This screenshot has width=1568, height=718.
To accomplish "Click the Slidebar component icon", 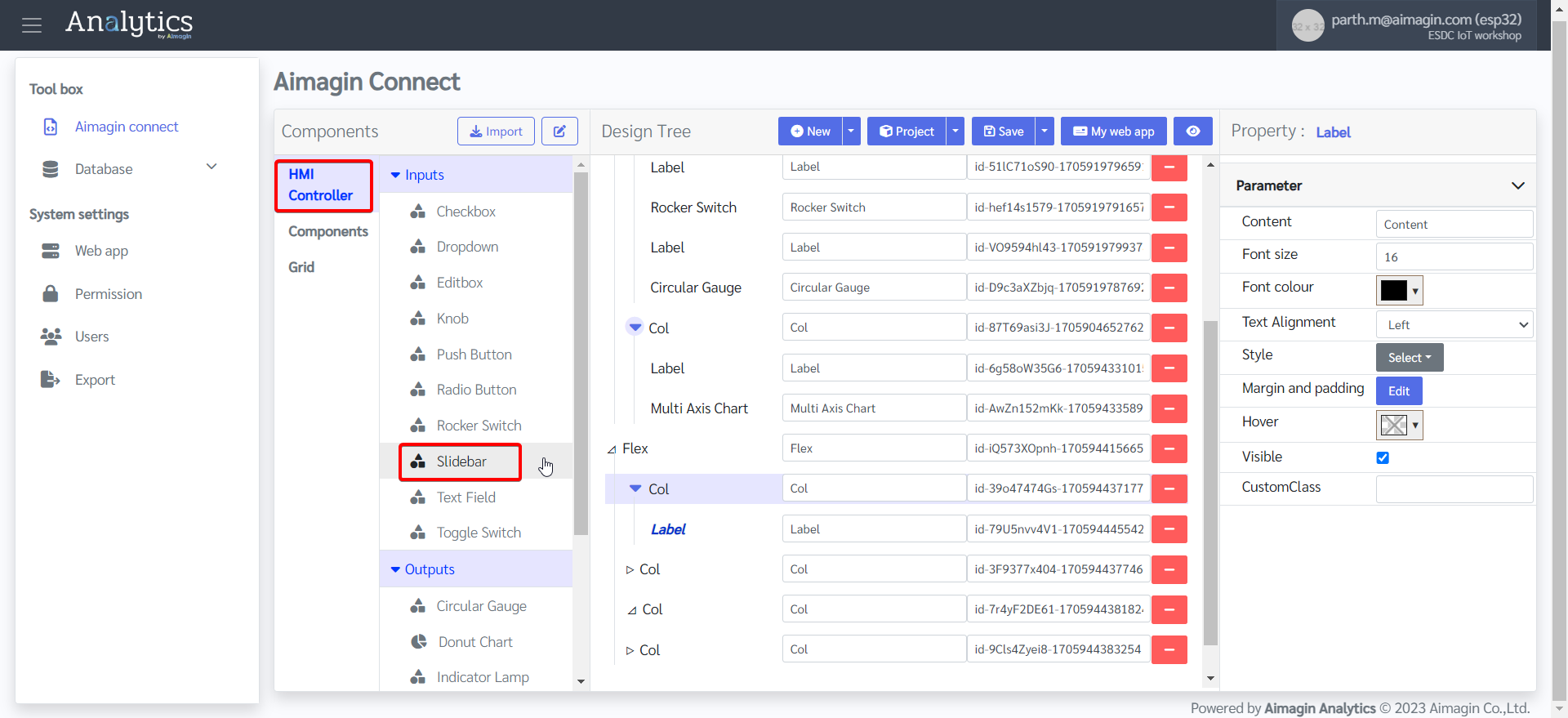I will 418,462.
